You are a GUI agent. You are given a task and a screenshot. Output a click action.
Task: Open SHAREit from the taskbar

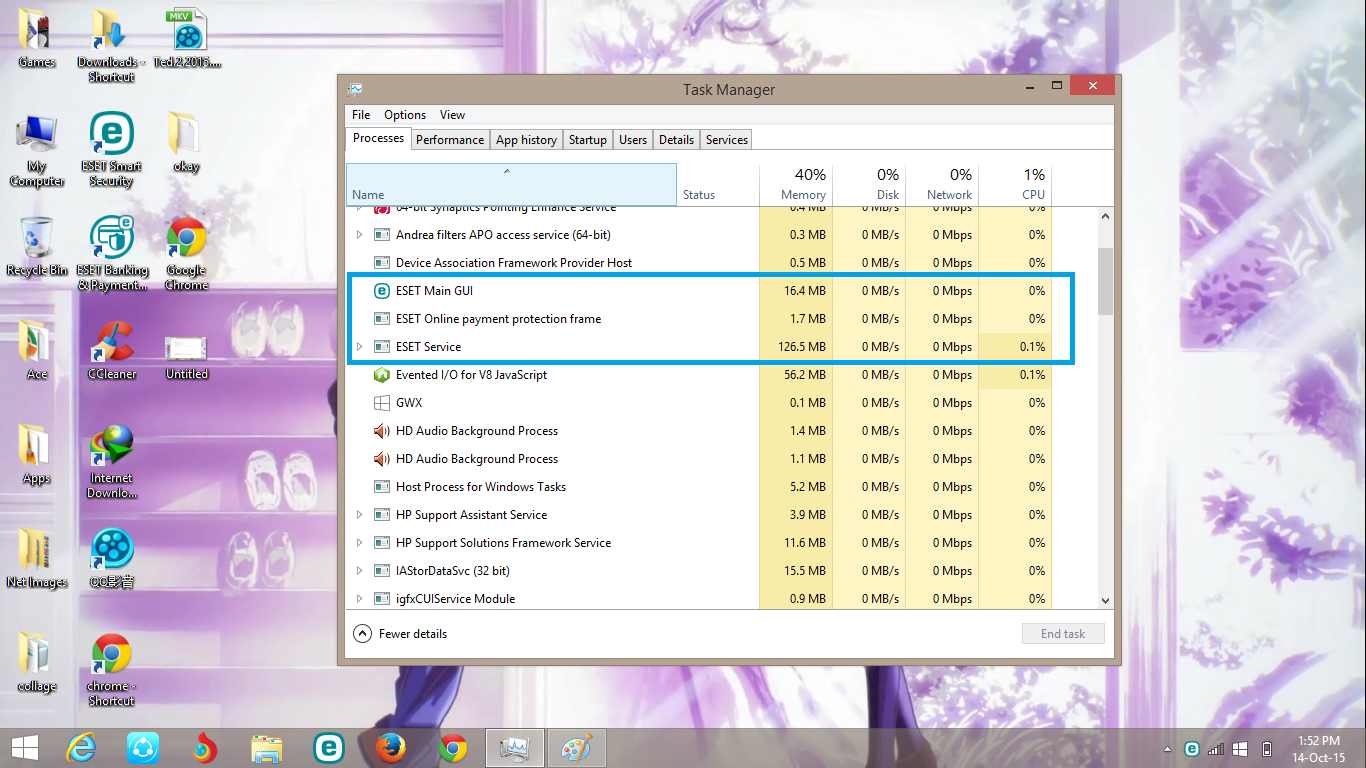[143, 748]
